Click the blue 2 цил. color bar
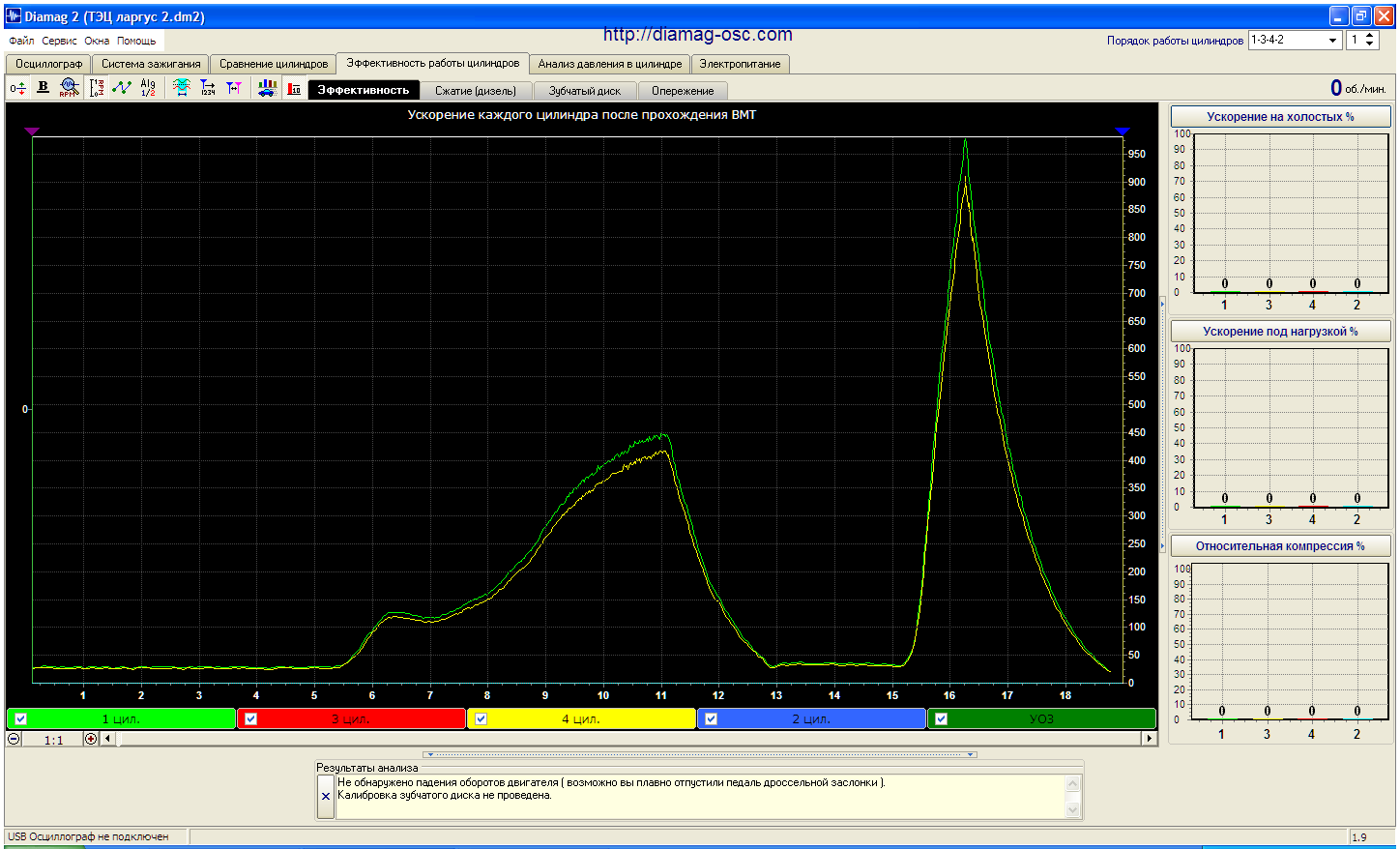 (812, 718)
